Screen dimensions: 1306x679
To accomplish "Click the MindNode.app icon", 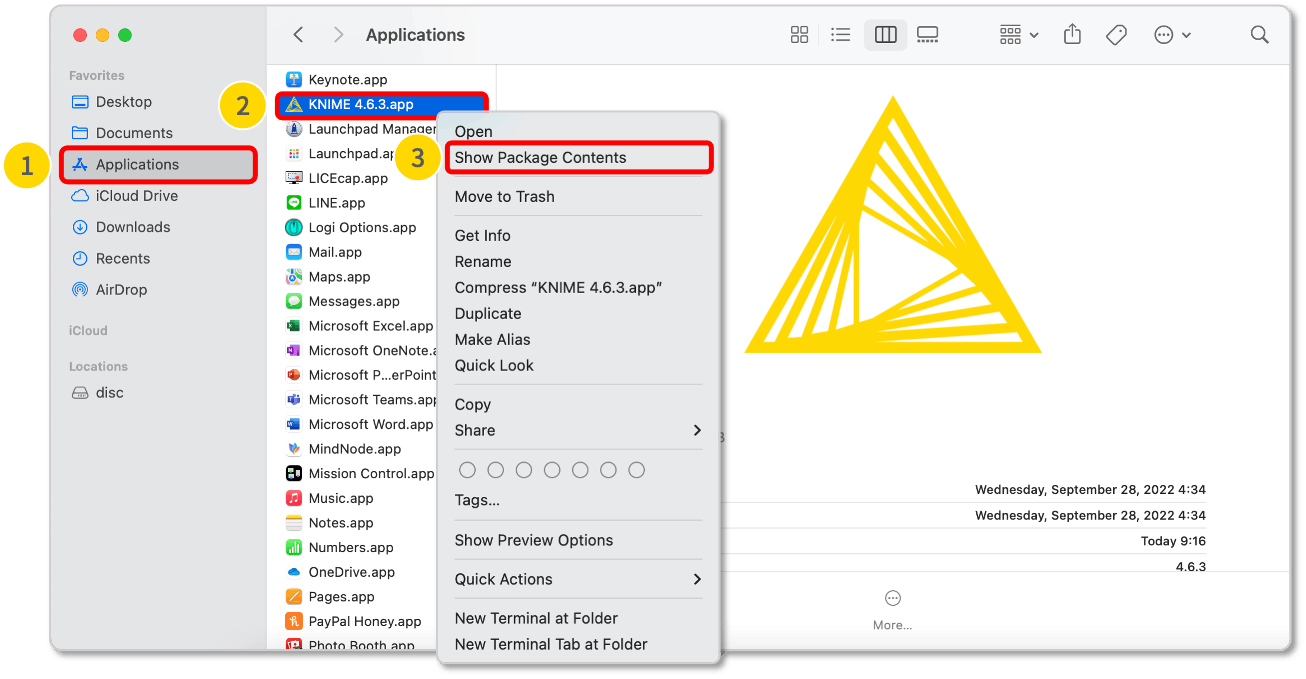I will click(x=294, y=449).
